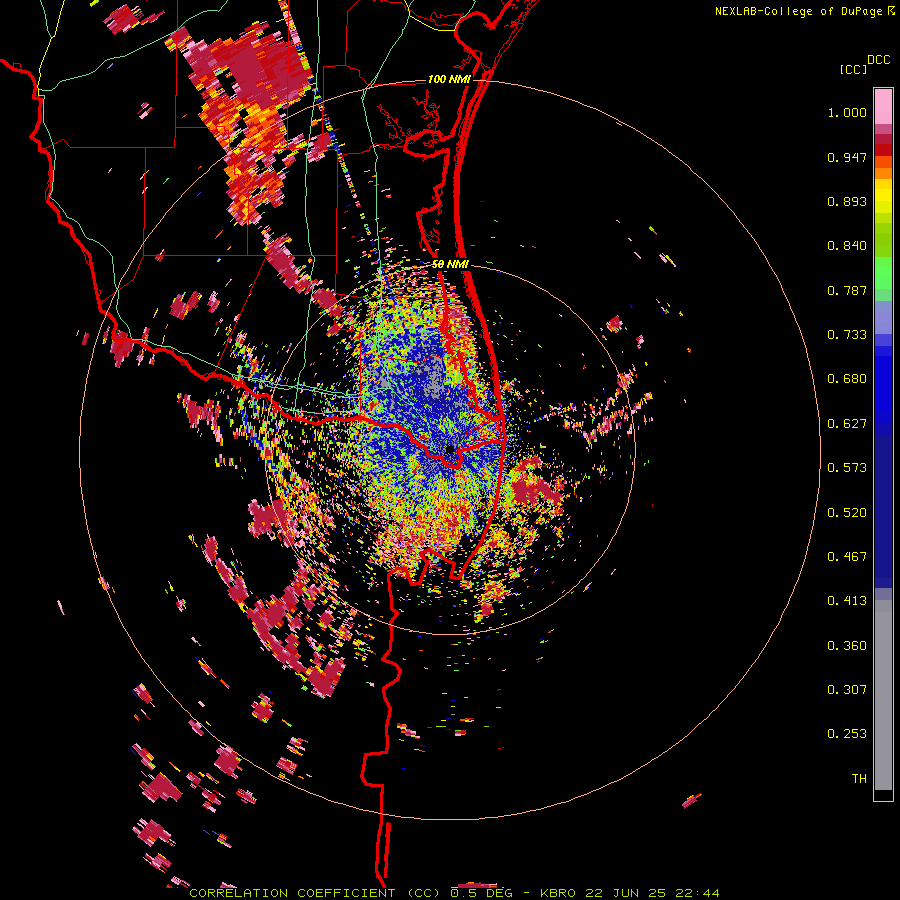Click the 0.520 scale value
Viewport: 900px width, 900px height.
click(847, 513)
